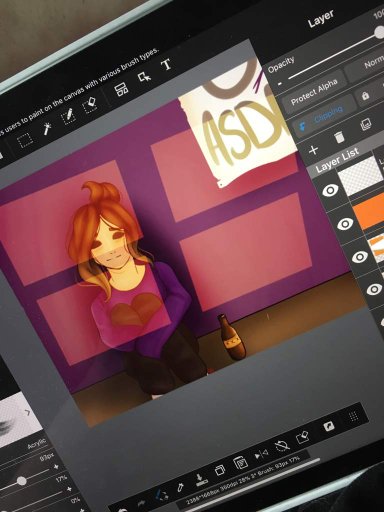Open the dotted grid menu in bottom toolbar
This screenshot has height=512, width=384.
click(354, 416)
